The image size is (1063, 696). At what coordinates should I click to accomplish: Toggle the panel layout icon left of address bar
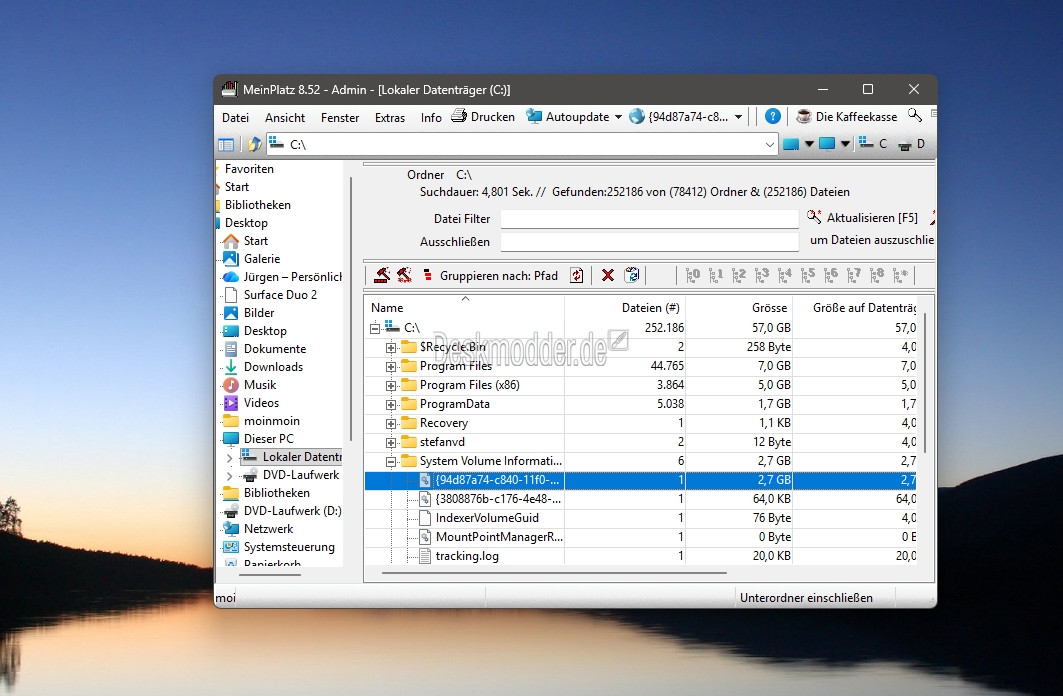point(226,144)
